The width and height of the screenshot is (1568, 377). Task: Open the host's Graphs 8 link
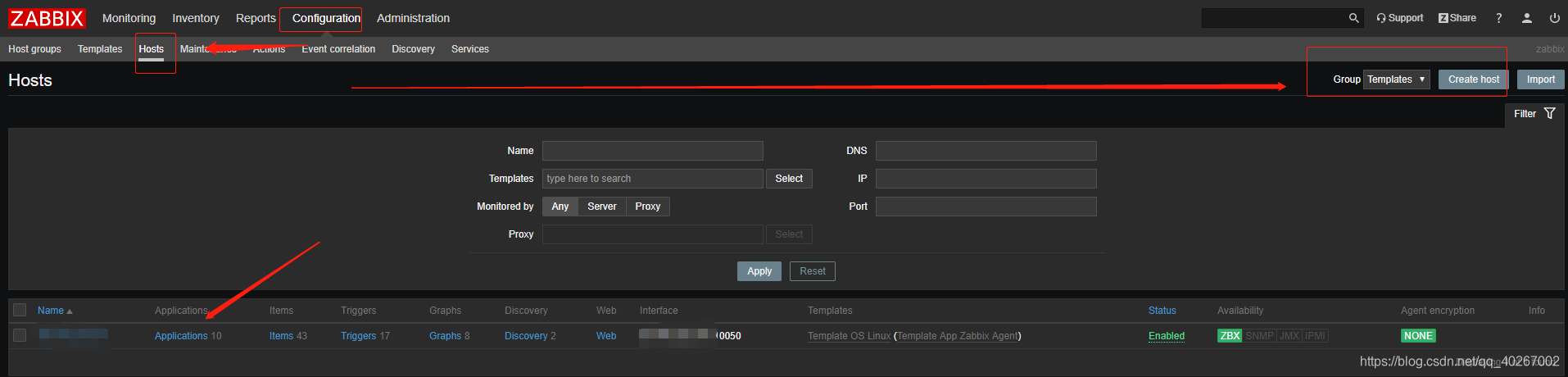[445, 336]
